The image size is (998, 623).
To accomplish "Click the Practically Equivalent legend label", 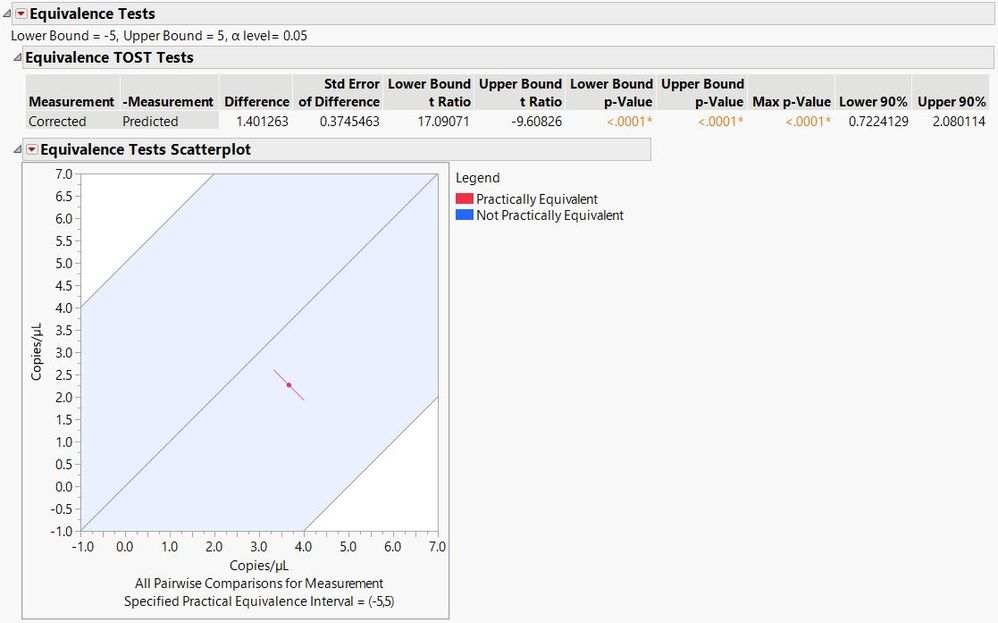I will (x=537, y=199).
